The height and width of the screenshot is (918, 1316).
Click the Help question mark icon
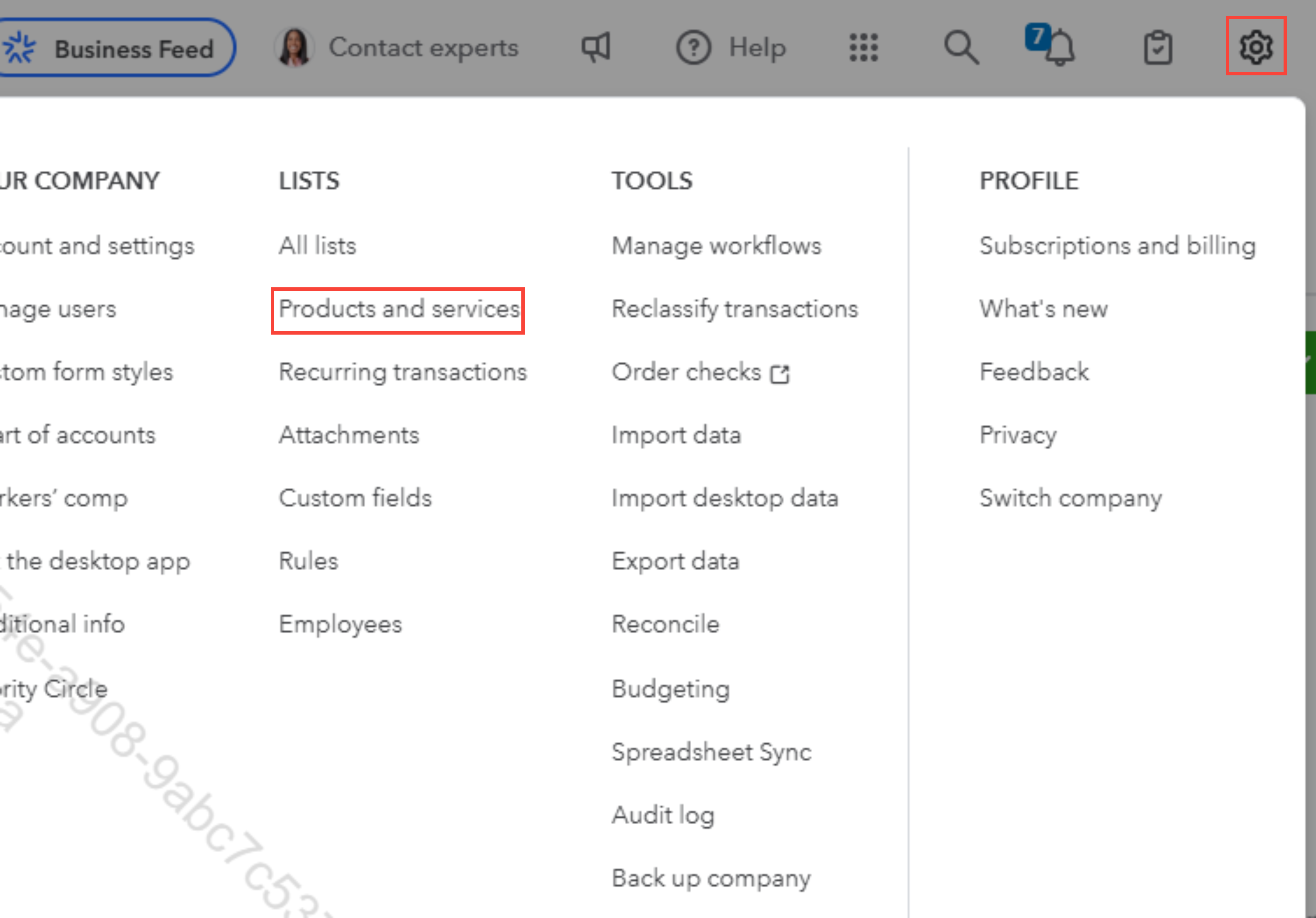(693, 48)
